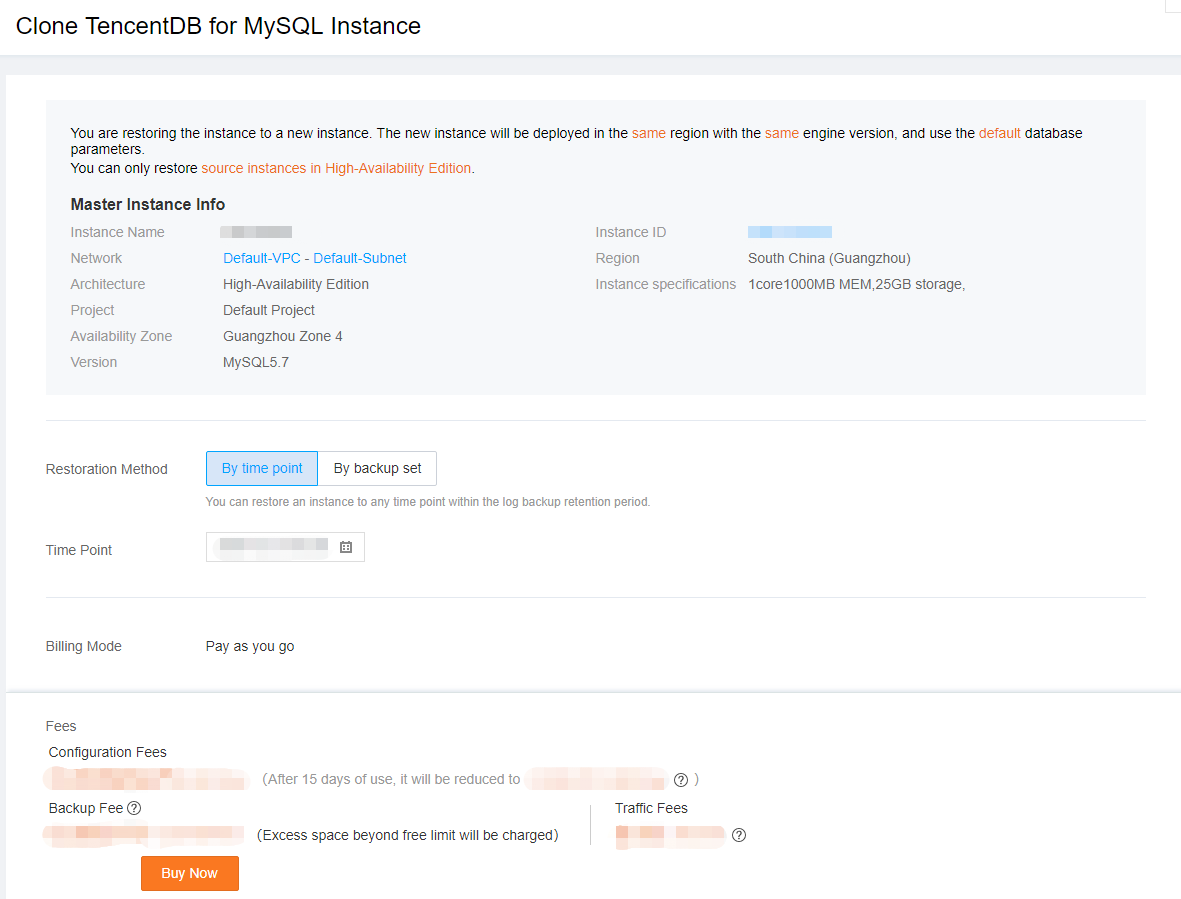Image resolution: width=1181 pixels, height=899 pixels.
Task: Click the 'Restoration Method' label
Action: click(x=107, y=469)
